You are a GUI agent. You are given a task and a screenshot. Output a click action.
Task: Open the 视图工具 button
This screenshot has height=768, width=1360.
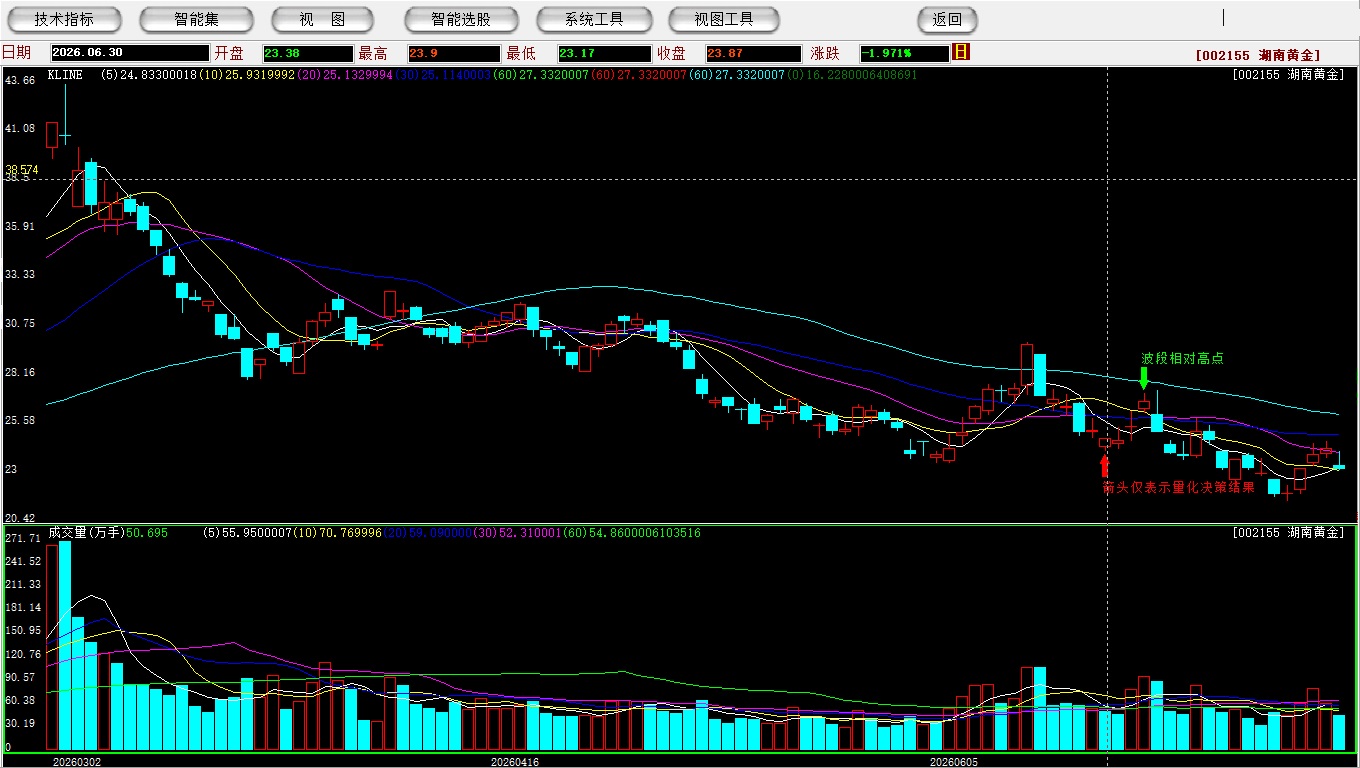point(724,19)
